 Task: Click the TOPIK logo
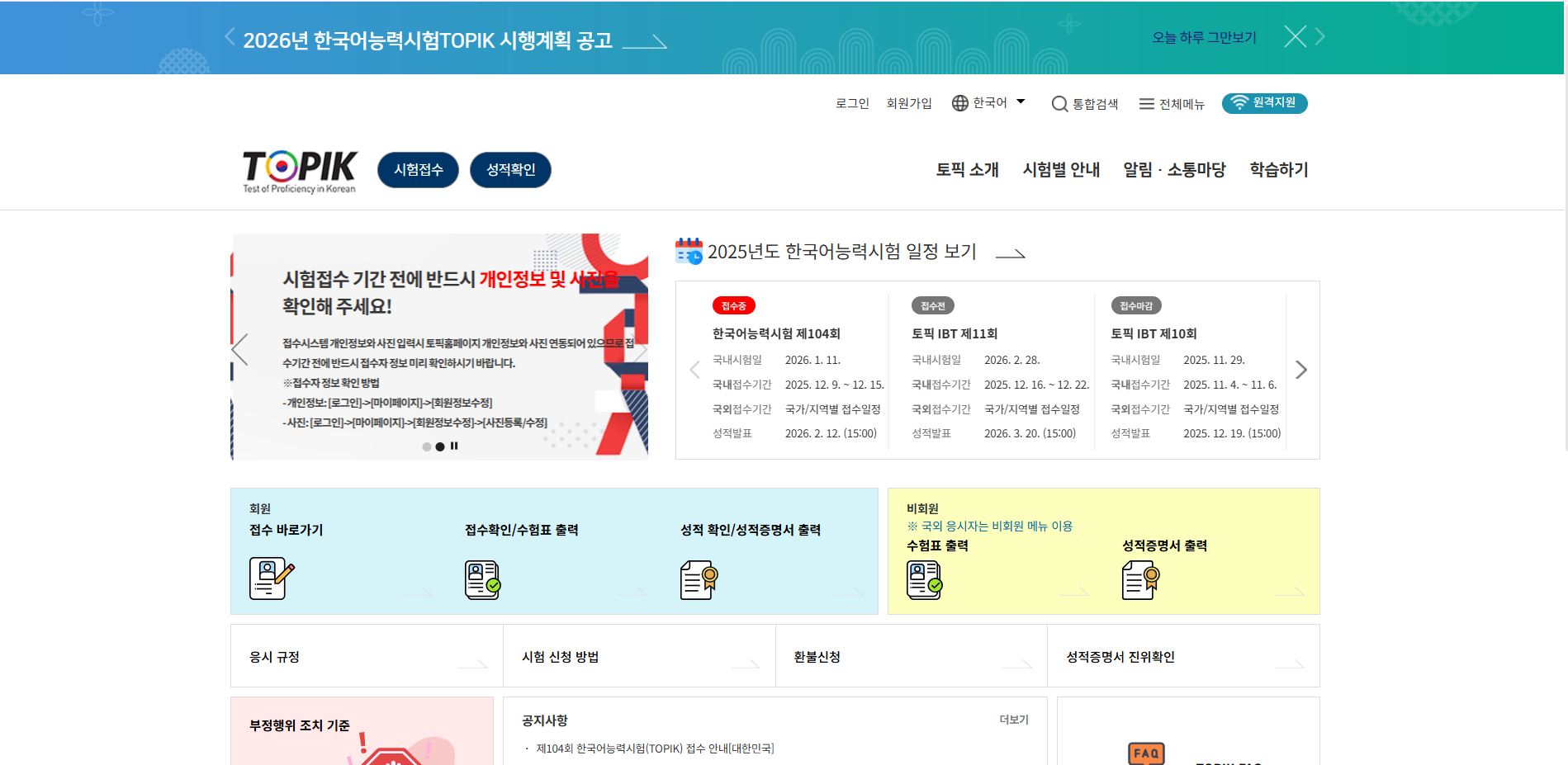pos(300,172)
